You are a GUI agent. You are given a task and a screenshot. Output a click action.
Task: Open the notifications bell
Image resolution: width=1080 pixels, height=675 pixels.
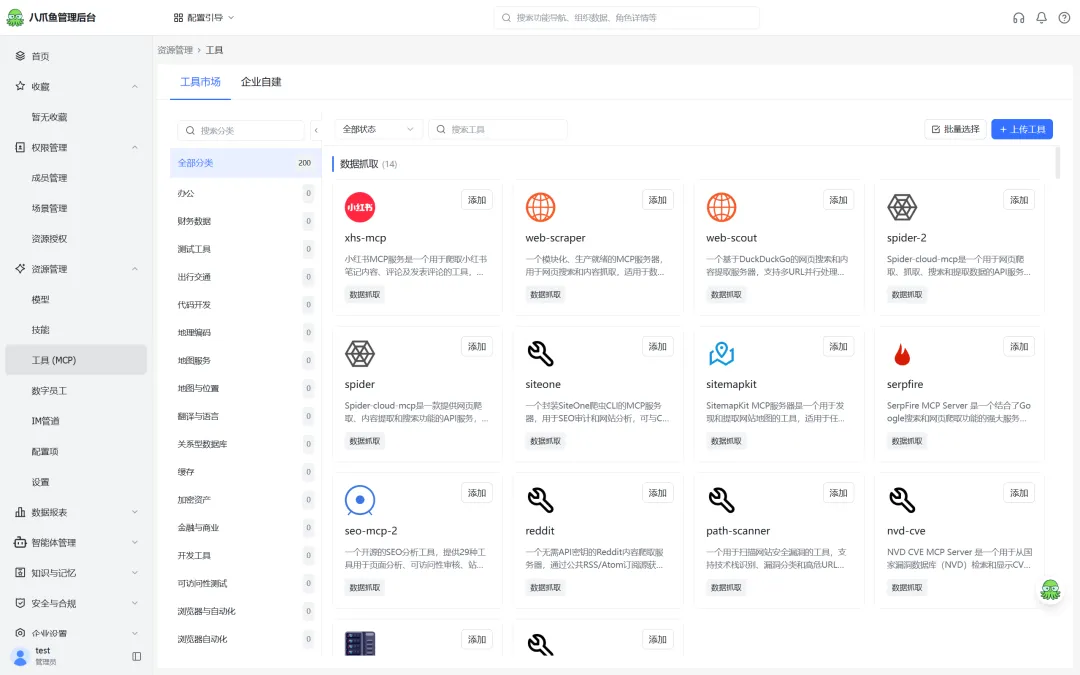1041,18
